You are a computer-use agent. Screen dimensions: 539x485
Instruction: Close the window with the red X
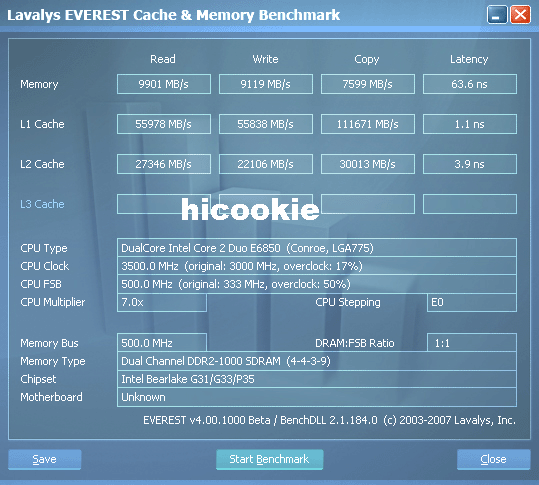(520, 15)
